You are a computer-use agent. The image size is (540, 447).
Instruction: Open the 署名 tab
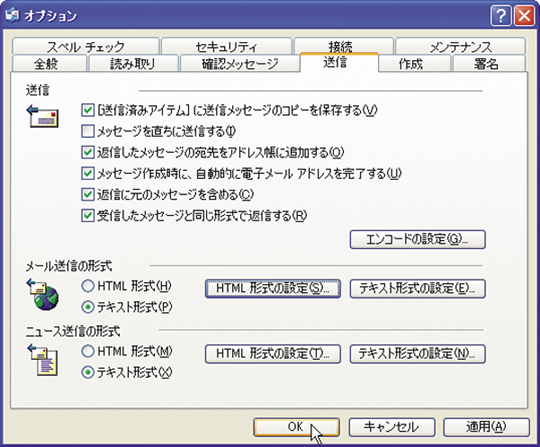pos(486,64)
